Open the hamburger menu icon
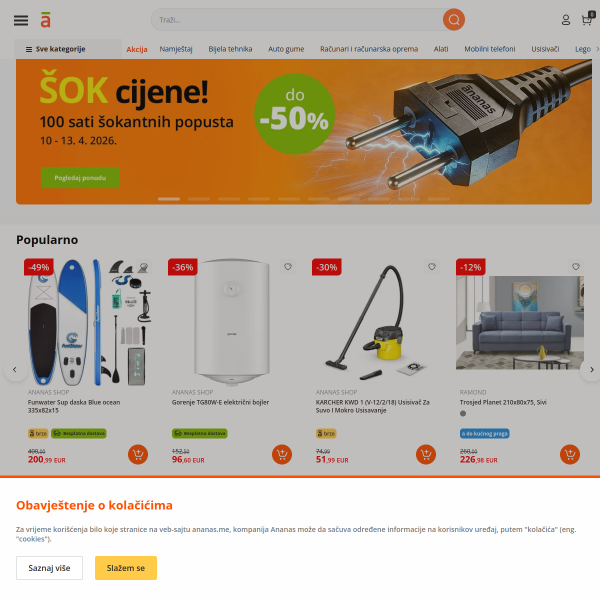 point(21,20)
